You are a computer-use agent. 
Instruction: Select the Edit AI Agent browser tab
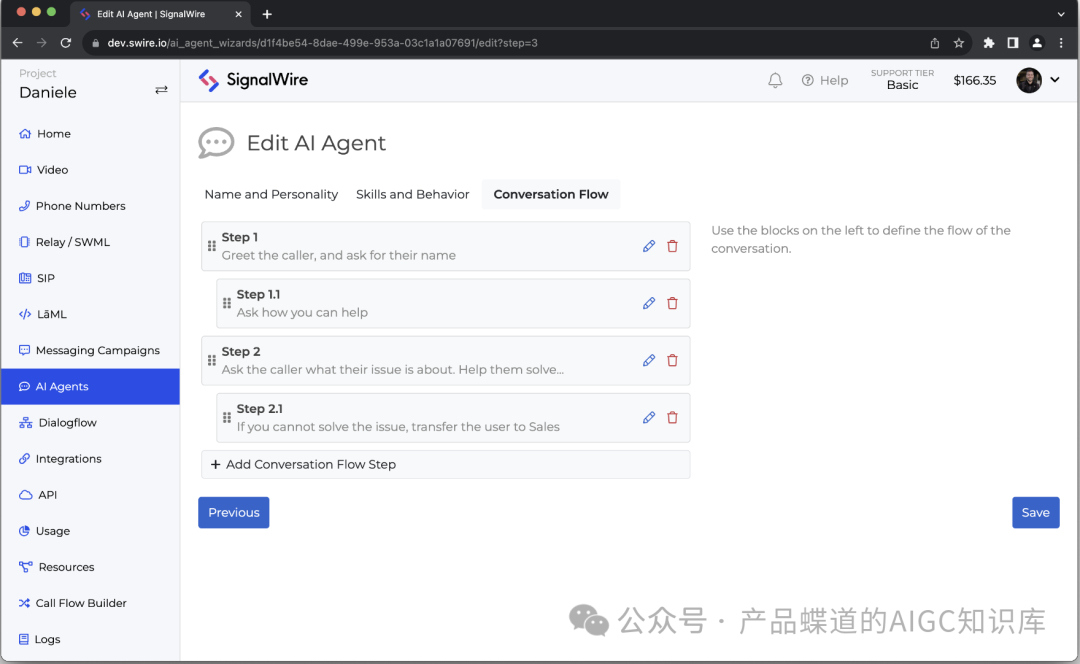(160, 14)
